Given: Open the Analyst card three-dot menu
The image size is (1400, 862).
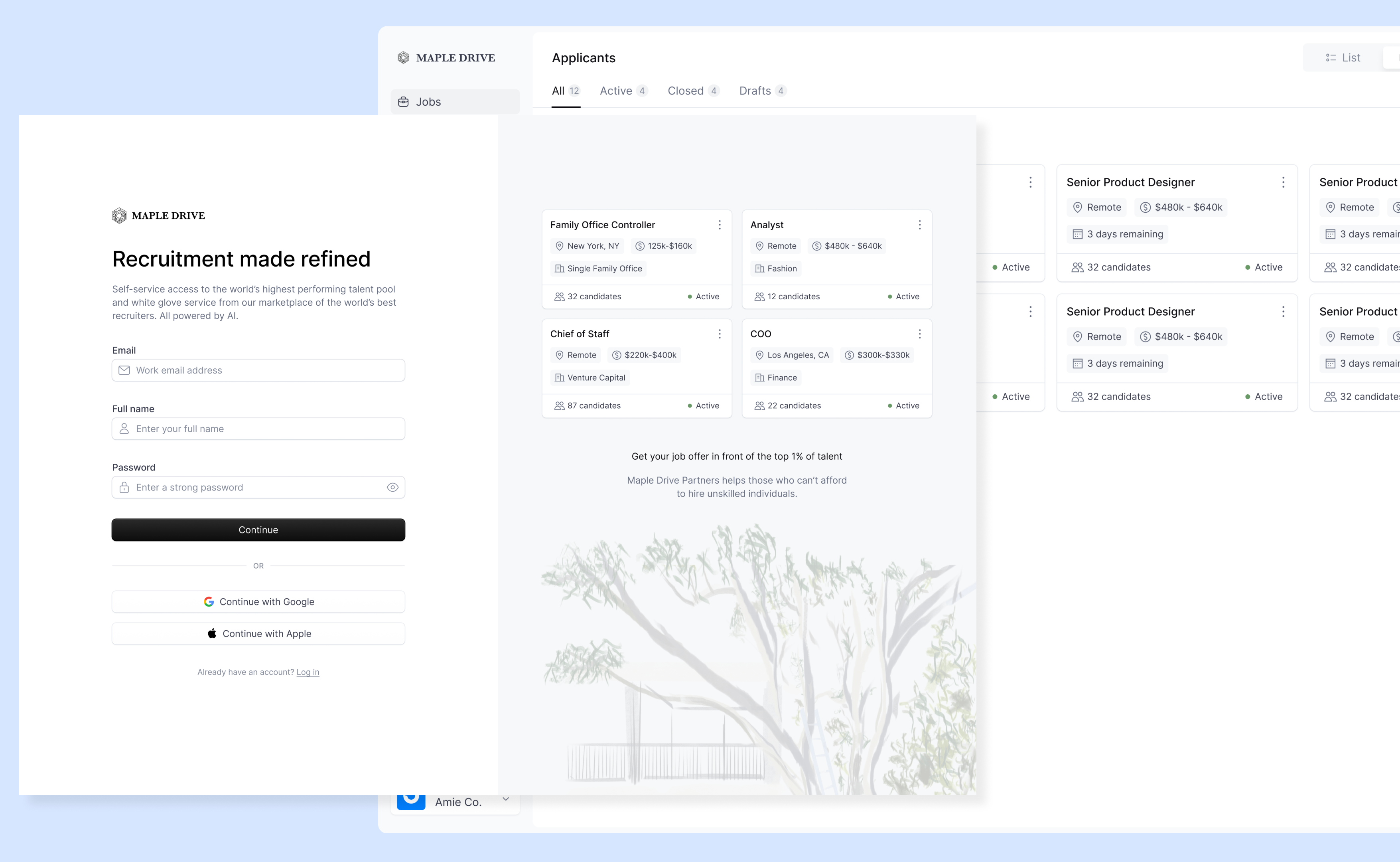Looking at the screenshot, I should click(x=920, y=225).
